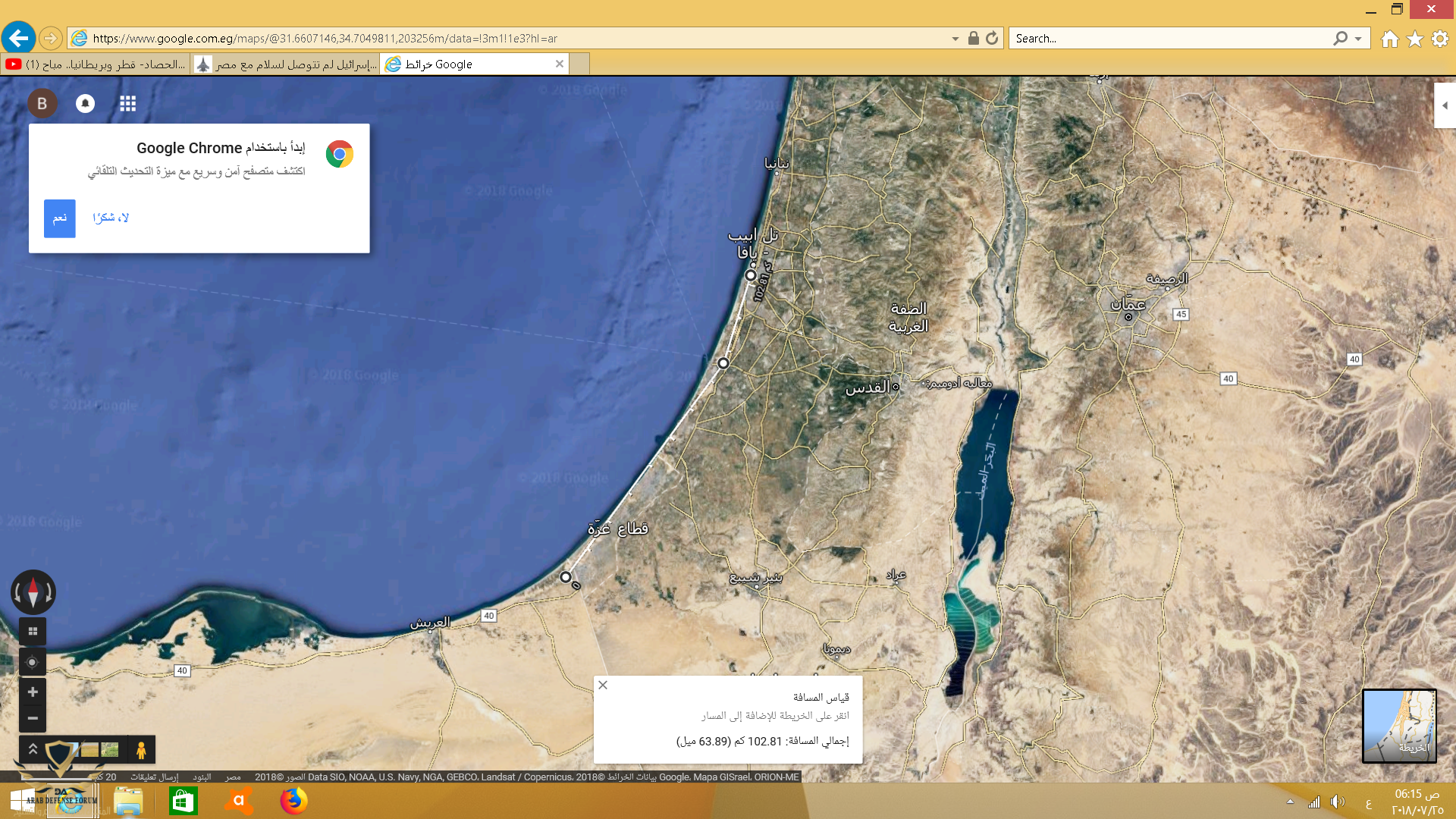Close the خرائط Google tab
The image size is (1456, 819).
pos(560,64)
